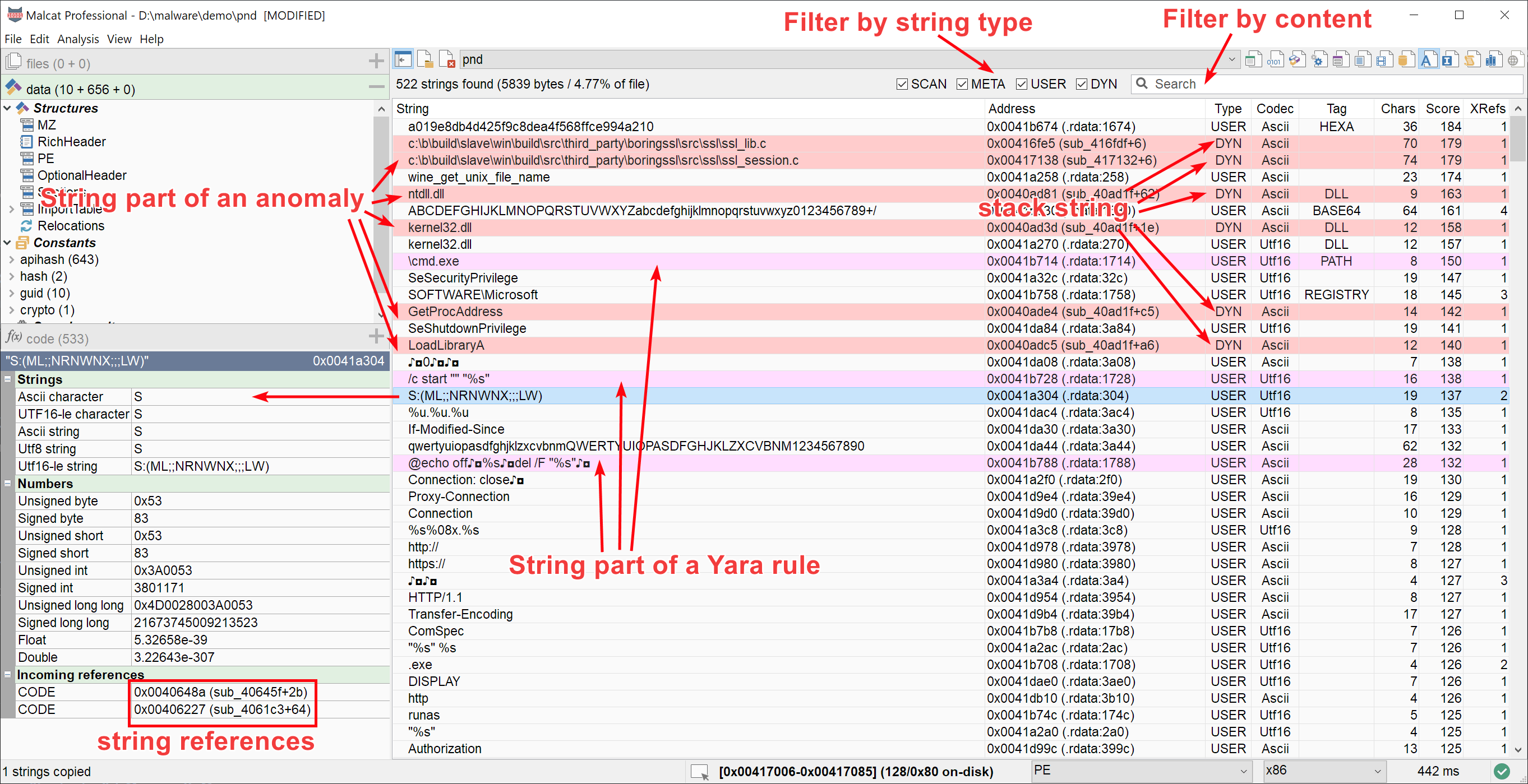This screenshot has width=1528, height=784.
Task: Open the web/globe view icon
Action: tap(1515, 59)
